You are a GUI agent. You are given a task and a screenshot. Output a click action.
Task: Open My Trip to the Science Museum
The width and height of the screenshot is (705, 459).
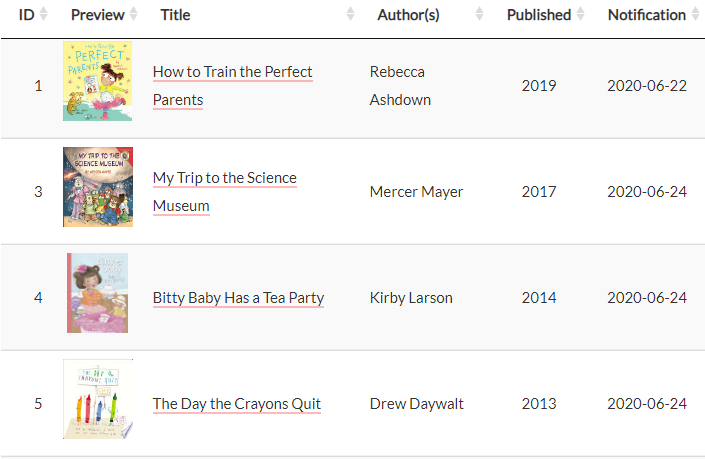coord(224,179)
